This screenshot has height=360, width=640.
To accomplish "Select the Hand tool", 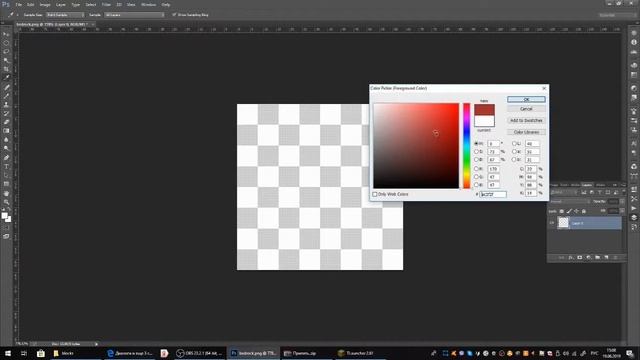I will coord(6,193).
